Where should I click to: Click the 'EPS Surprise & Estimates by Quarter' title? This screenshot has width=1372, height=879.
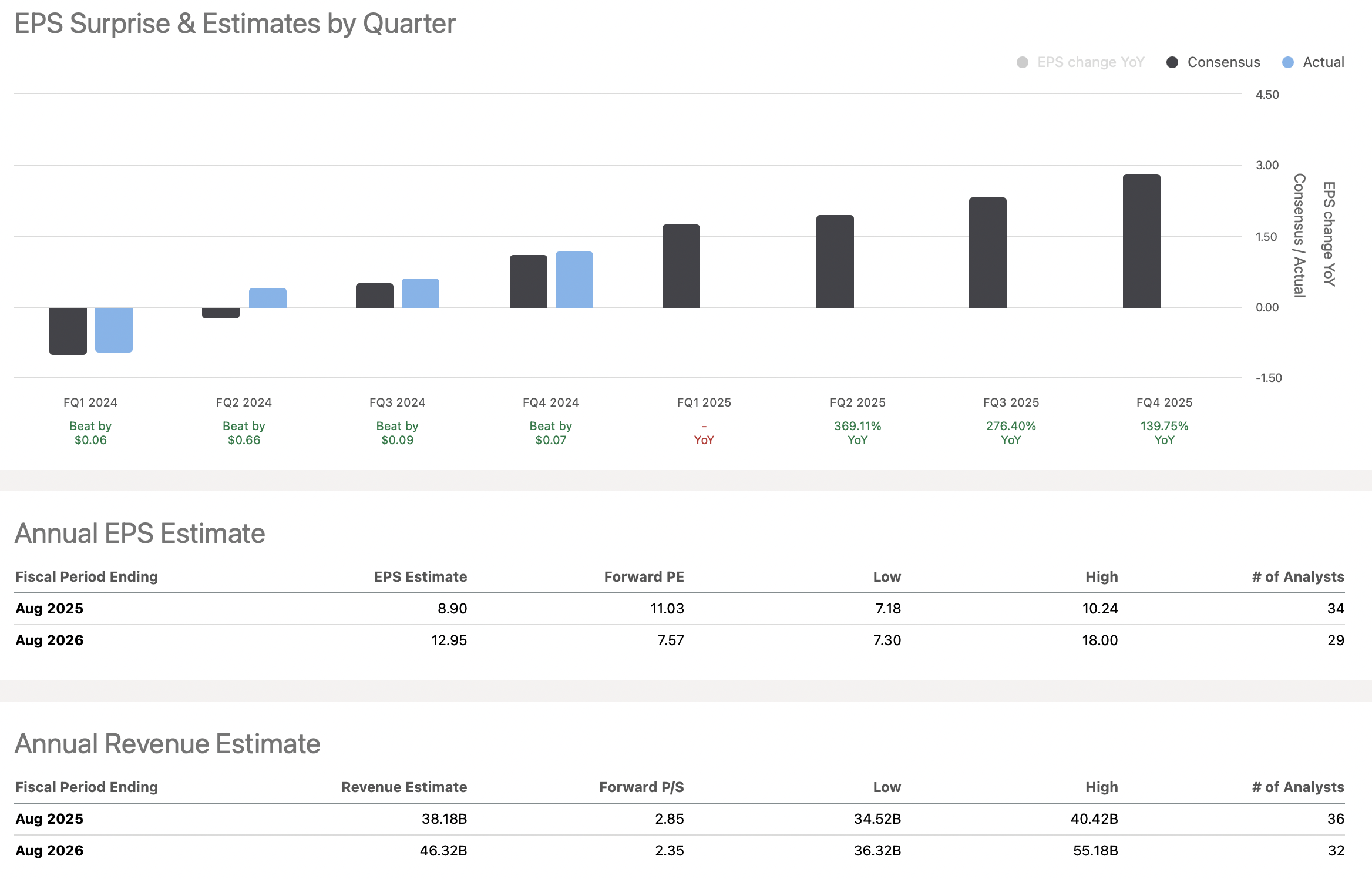click(235, 24)
